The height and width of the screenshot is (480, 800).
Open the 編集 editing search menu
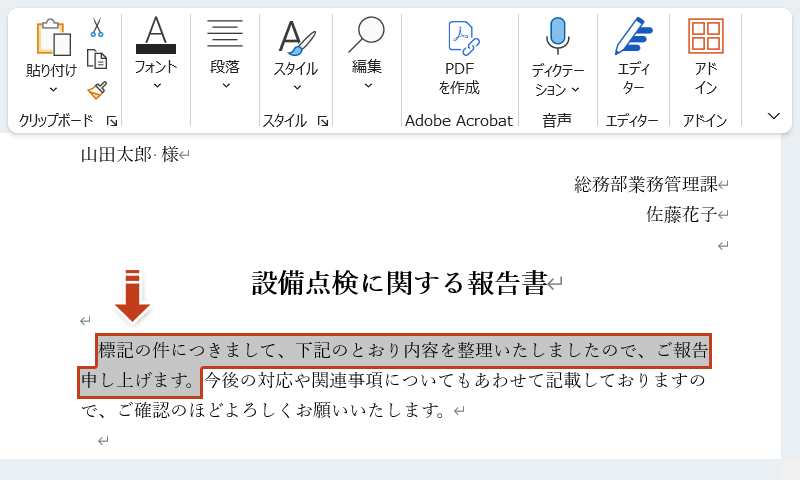coord(367,53)
